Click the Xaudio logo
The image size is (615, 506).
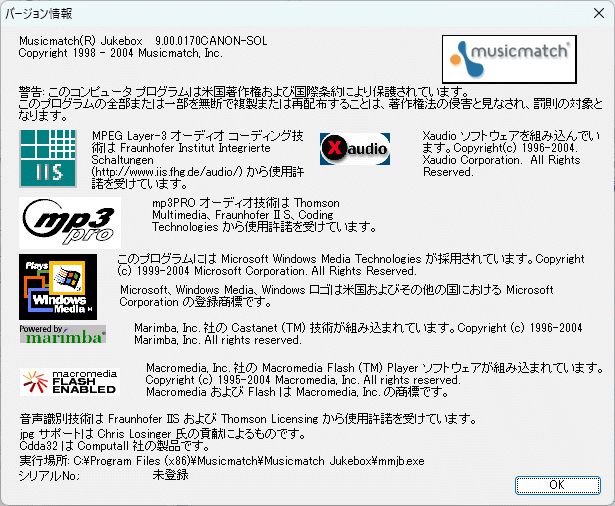(355, 149)
